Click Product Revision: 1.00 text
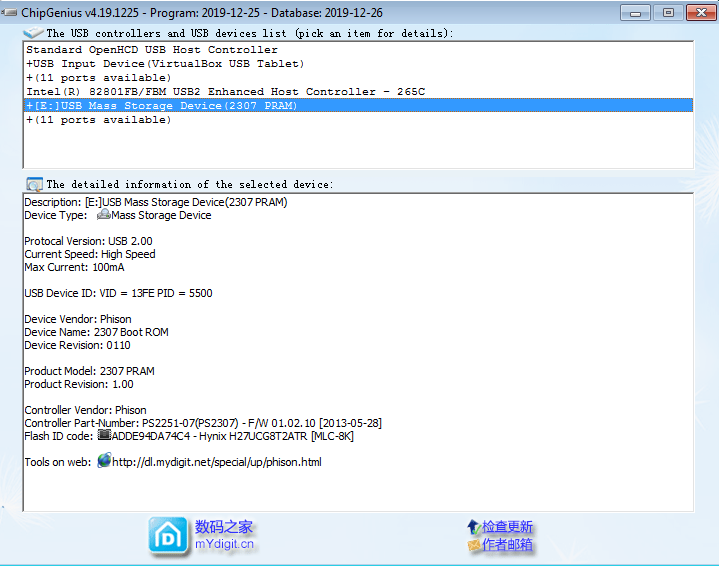719x566 pixels. click(79, 384)
